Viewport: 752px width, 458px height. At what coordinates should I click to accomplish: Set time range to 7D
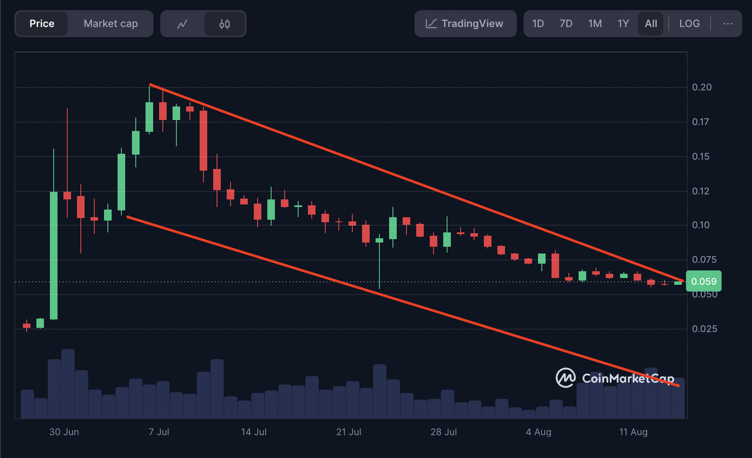click(x=566, y=24)
